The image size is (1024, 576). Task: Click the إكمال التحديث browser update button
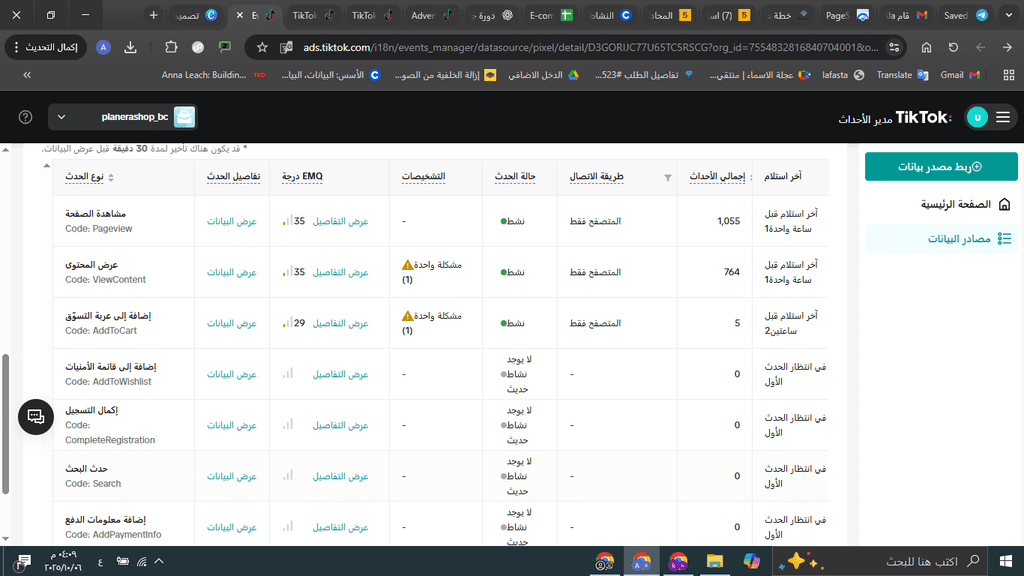(x=46, y=47)
